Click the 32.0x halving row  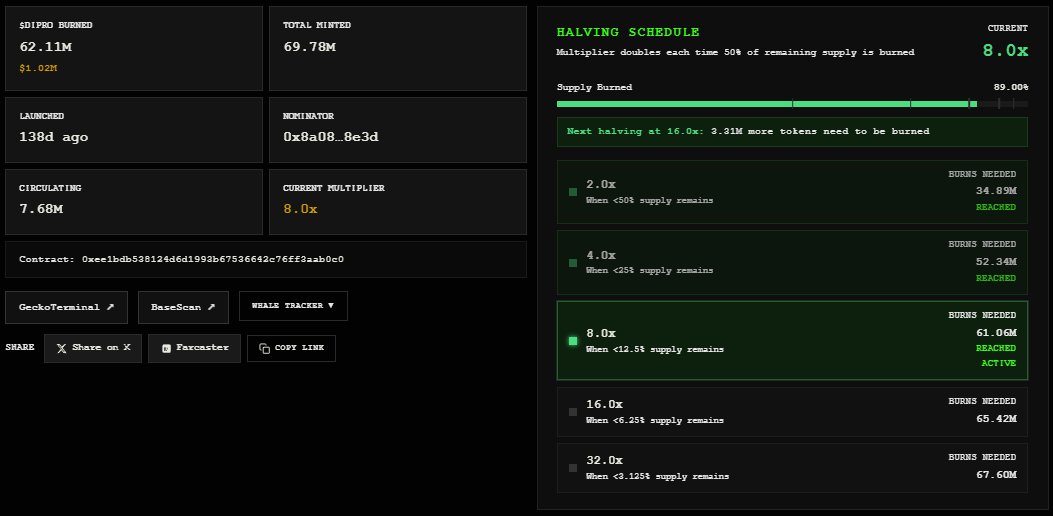tap(792, 468)
